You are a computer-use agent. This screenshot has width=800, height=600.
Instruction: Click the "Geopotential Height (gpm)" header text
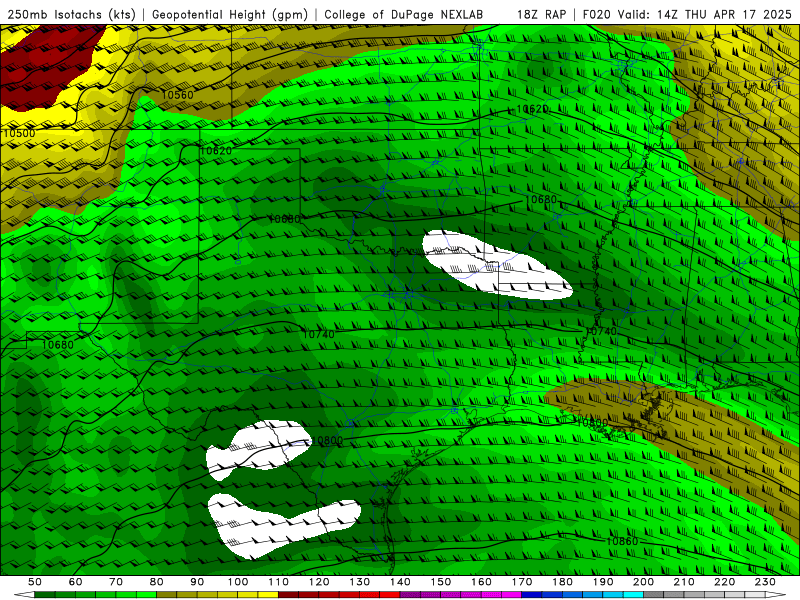[x=230, y=15]
